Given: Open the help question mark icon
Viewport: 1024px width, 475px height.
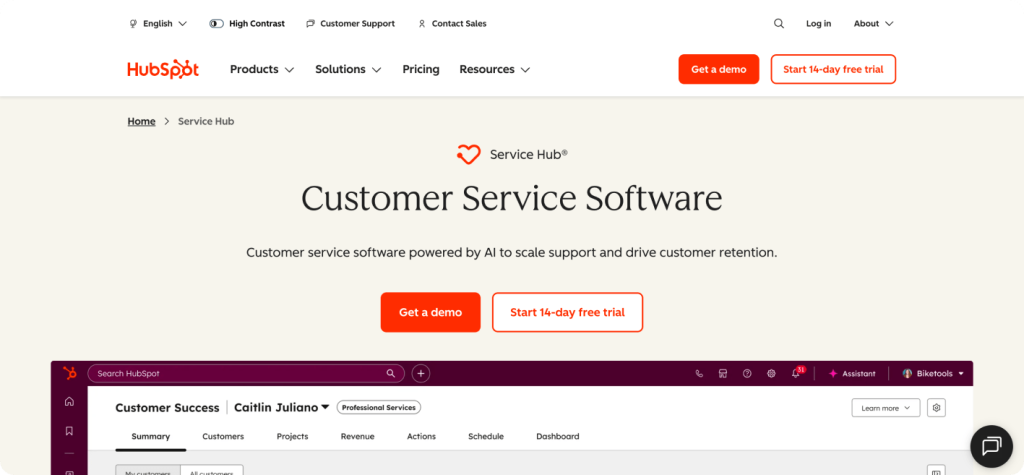Looking at the screenshot, I should 747,374.
